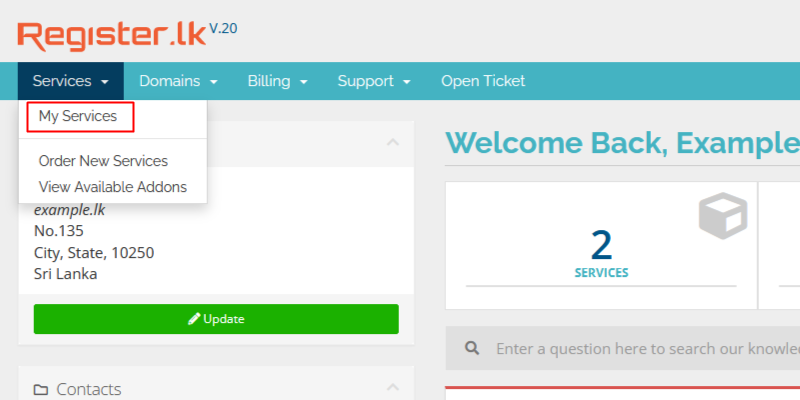
Task: Click the Register.lk logo
Action: pyautogui.click(x=110, y=36)
